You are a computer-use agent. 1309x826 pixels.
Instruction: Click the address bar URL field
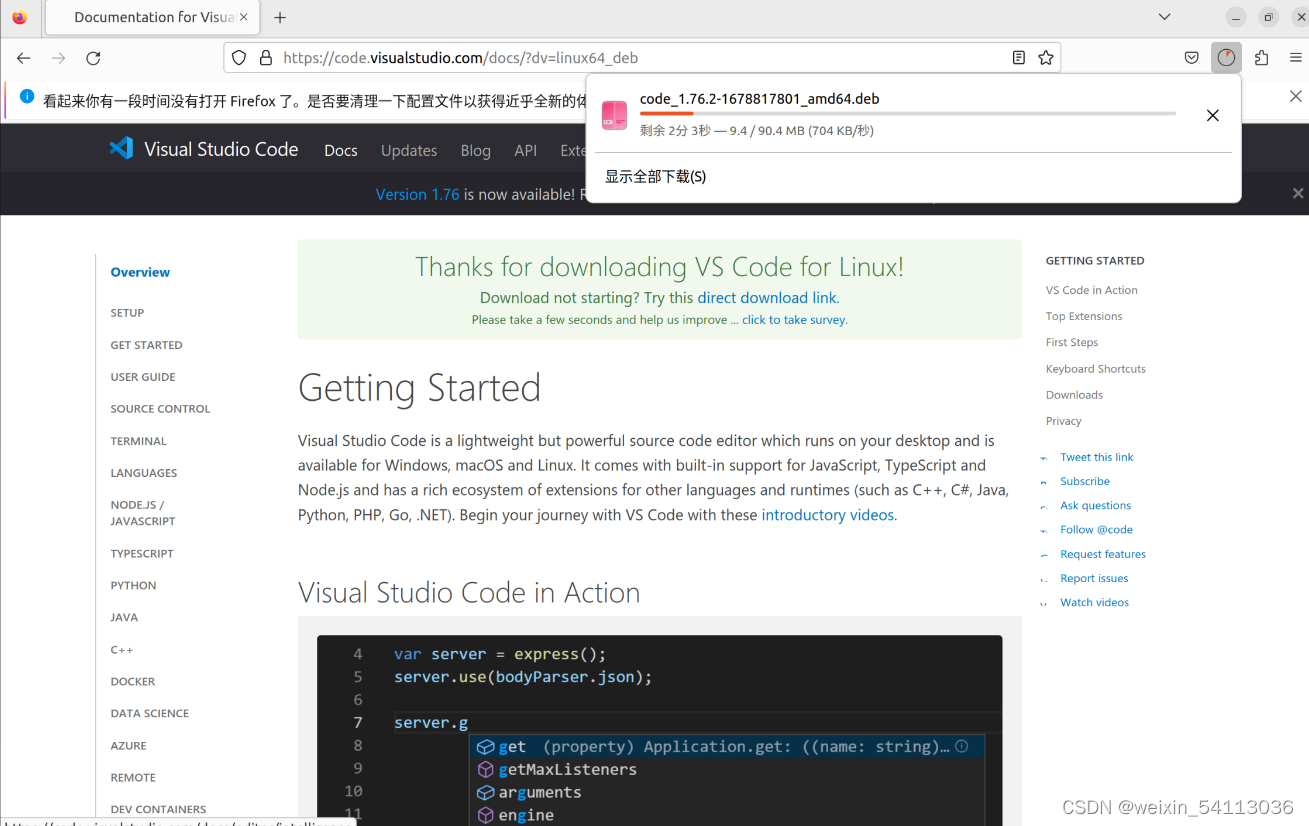pyautogui.click(x=640, y=58)
